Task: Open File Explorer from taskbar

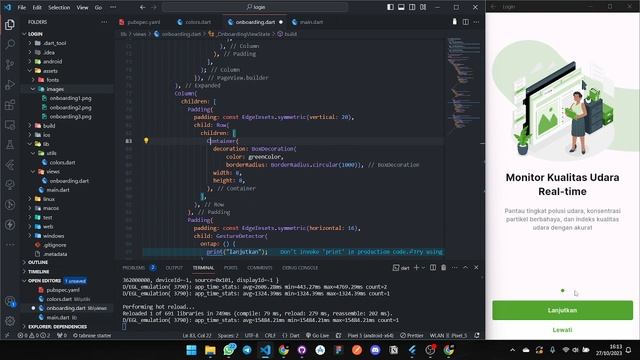Action: pos(210,350)
